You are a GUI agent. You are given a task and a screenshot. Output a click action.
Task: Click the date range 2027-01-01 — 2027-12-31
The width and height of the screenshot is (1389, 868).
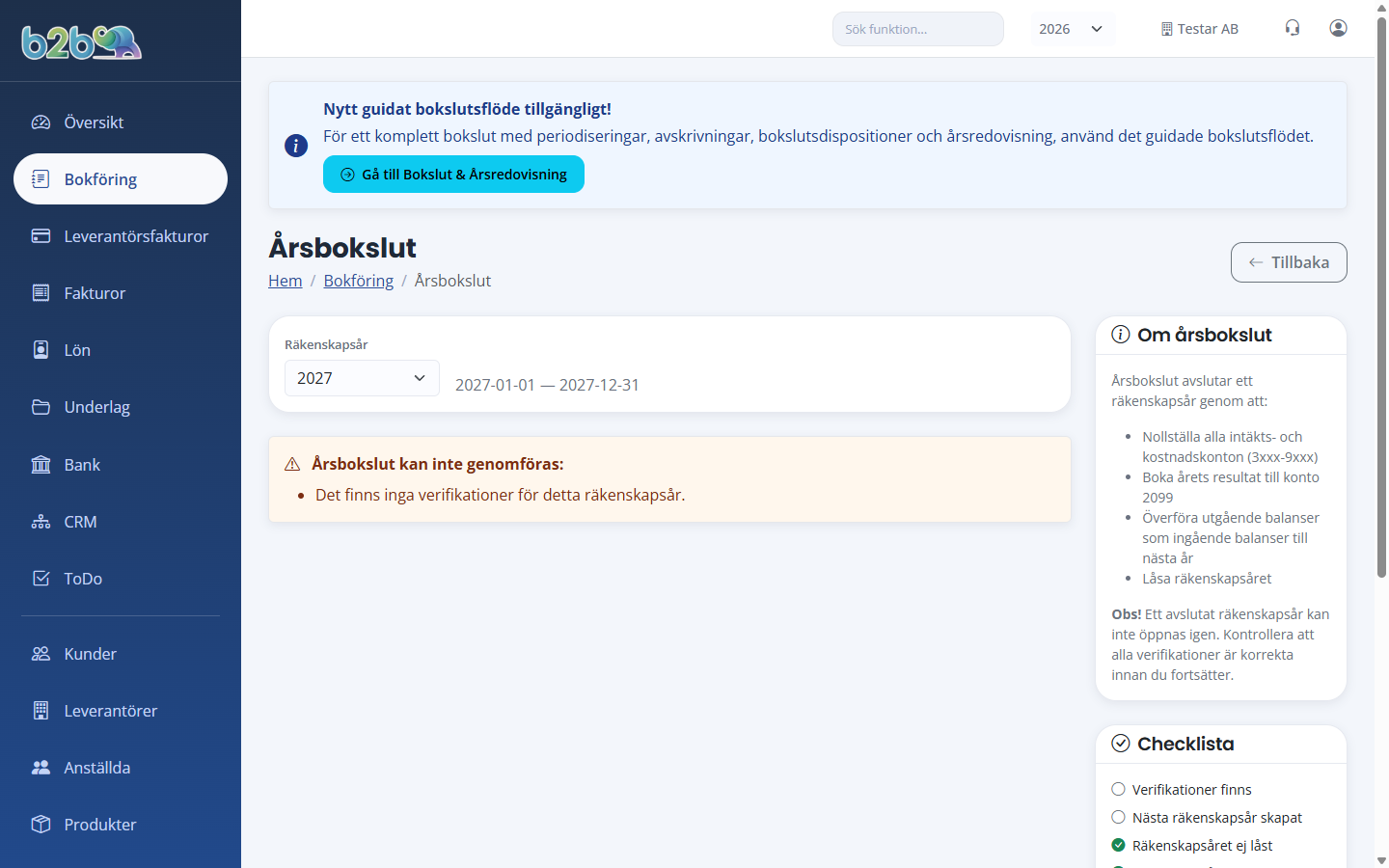547,385
